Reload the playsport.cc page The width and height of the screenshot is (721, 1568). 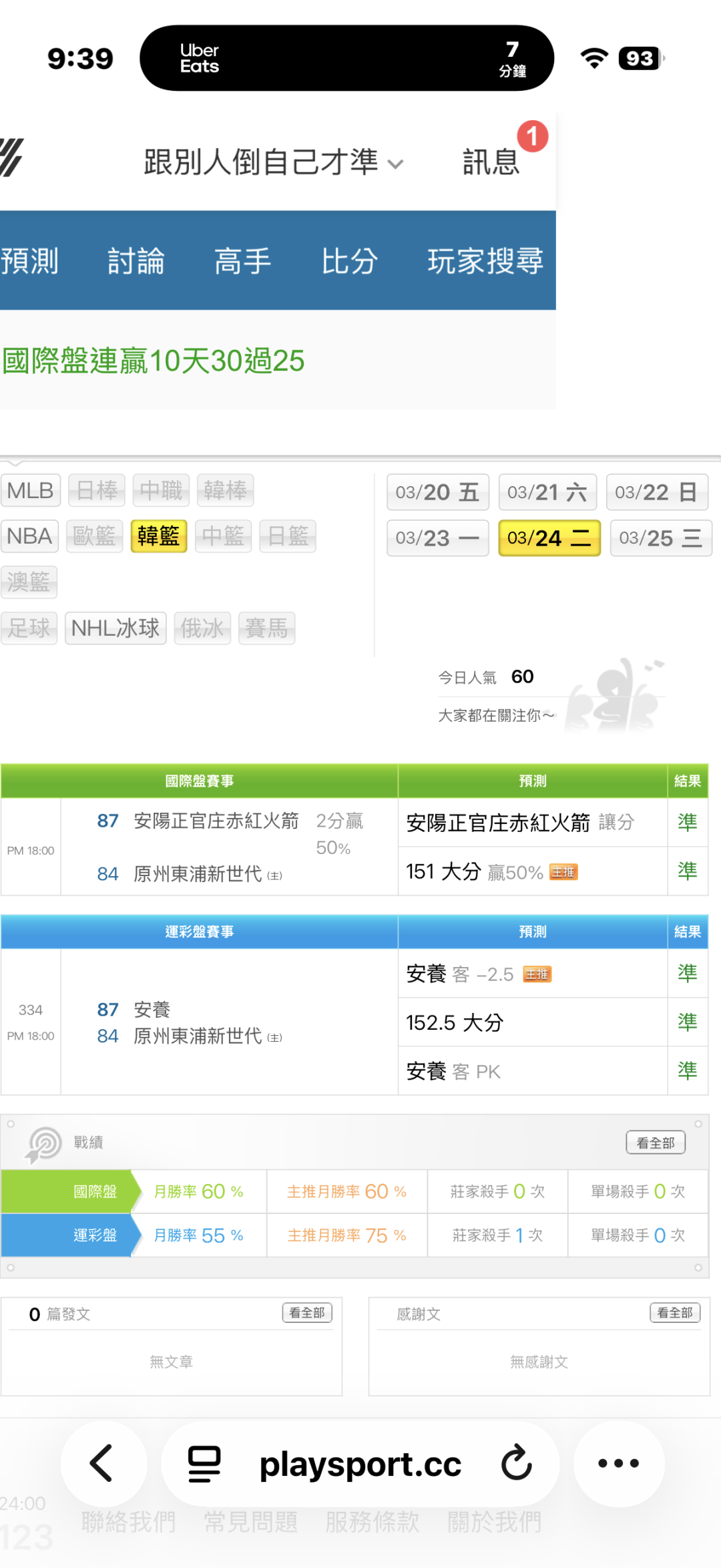[x=517, y=1463]
